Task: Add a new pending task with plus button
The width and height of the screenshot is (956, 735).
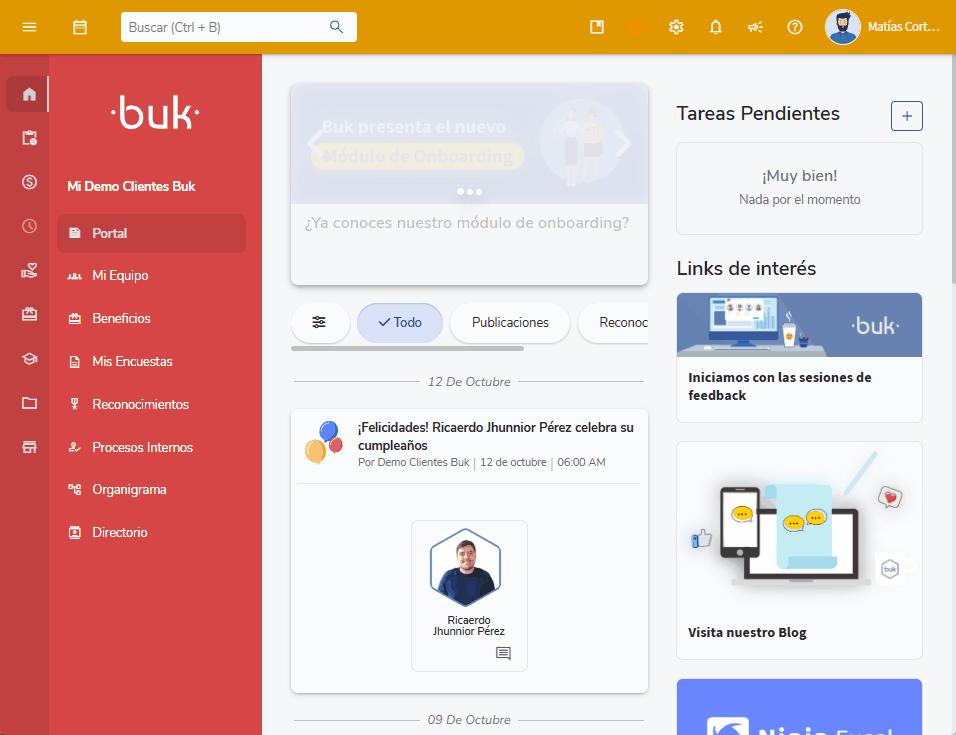Action: [906, 116]
